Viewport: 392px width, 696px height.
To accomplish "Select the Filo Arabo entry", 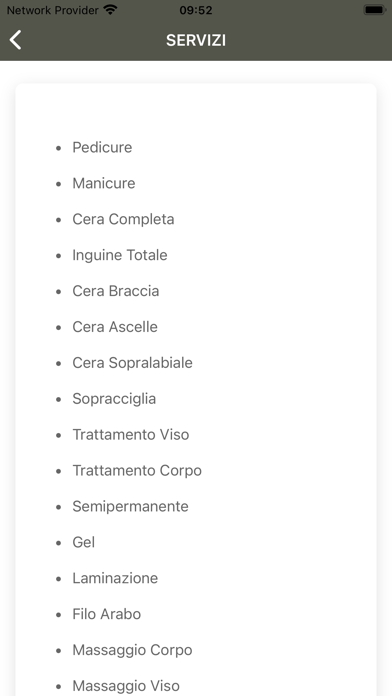I will tap(107, 614).
